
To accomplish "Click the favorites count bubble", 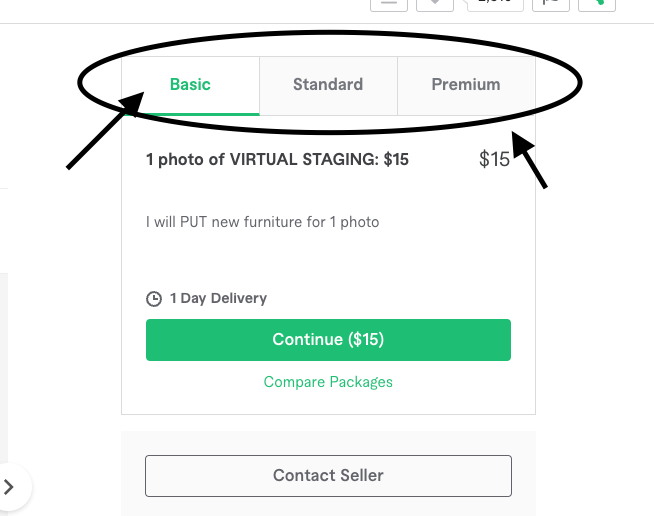I will pyautogui.click(x=495, y=4).
